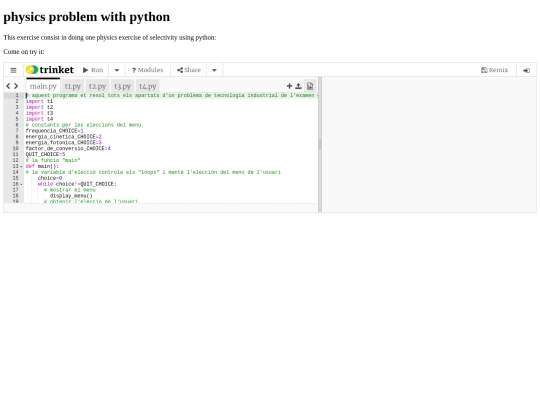Go to next file tab arrow
Viewport: 540px width, 405px height.
click(16, 86)
